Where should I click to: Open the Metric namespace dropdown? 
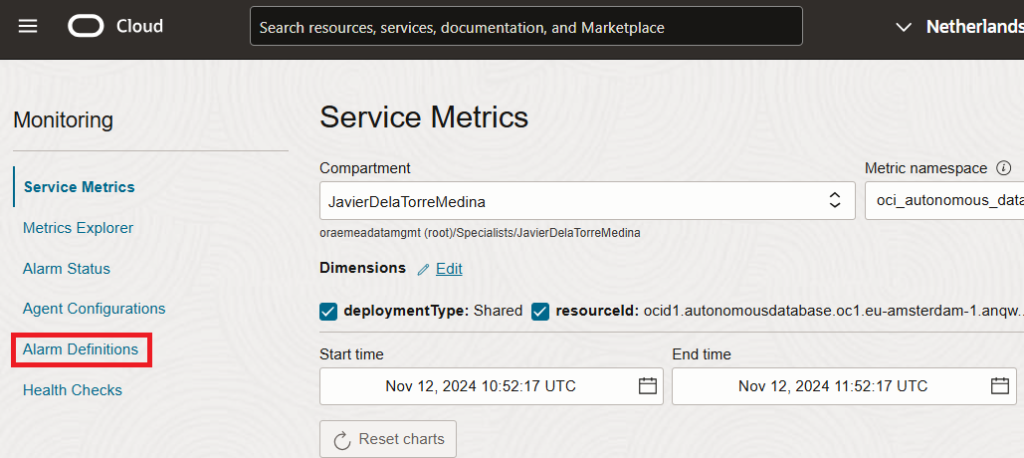click(943, 201)
